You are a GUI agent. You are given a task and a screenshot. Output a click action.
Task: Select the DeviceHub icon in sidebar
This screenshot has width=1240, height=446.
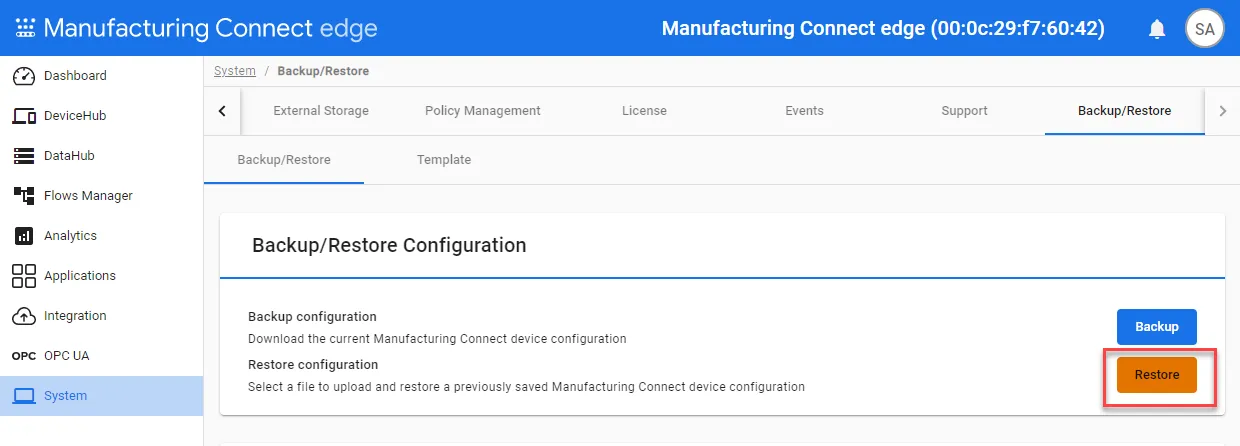24,116
